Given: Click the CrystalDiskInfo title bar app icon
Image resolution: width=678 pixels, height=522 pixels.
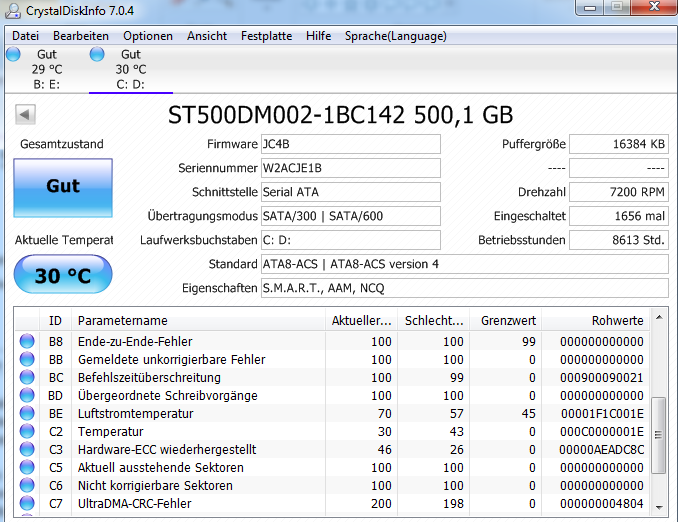Looking at the screenshot, I should [13, 11].
